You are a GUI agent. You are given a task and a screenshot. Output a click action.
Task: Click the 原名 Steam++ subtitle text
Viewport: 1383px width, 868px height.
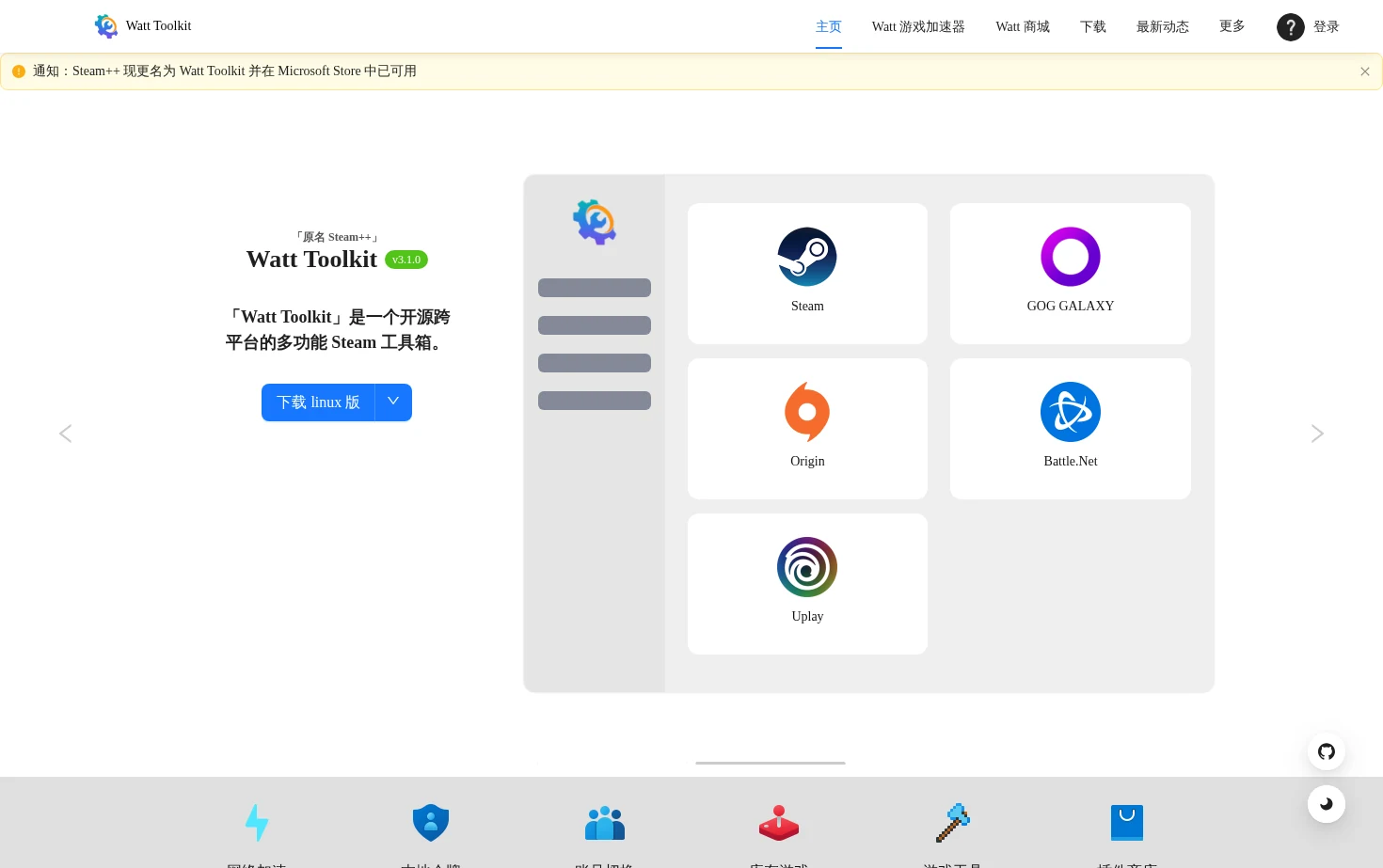337,237
